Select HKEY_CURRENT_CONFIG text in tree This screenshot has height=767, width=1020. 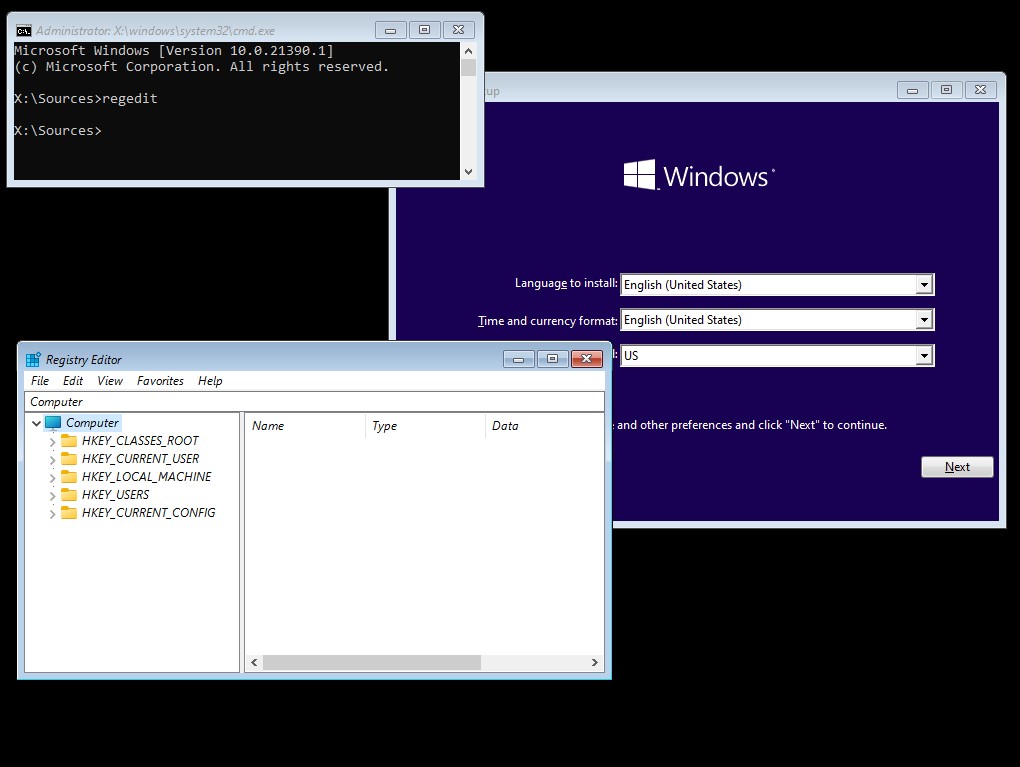click(148, 513)
